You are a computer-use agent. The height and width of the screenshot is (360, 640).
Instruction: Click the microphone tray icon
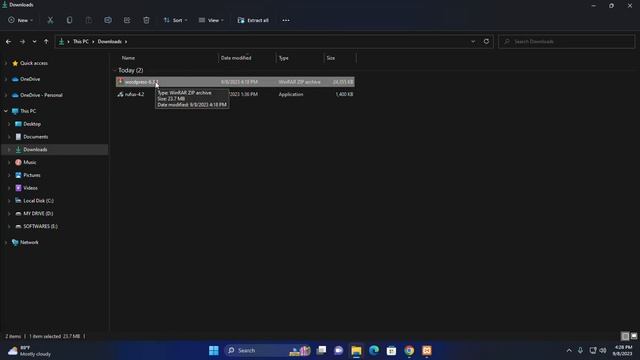click(580, 351)
